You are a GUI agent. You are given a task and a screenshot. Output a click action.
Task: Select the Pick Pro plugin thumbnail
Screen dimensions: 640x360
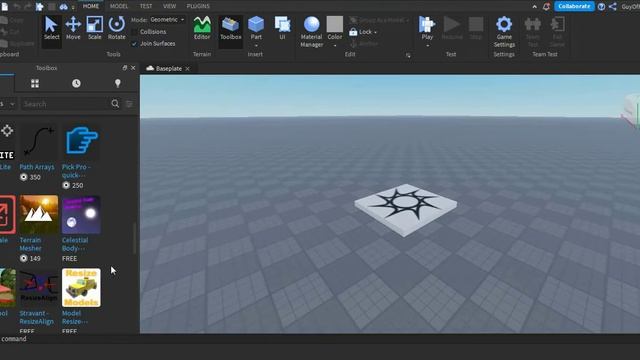tap(81, 142)
